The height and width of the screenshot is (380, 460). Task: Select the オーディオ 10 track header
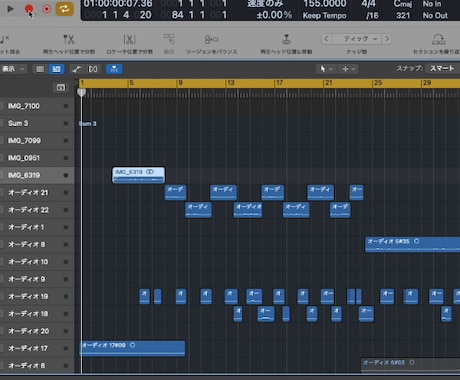[x=37, y=262]
